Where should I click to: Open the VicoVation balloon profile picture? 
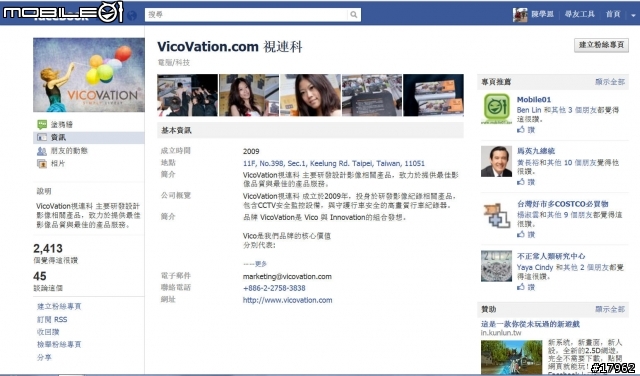(89, 75)
